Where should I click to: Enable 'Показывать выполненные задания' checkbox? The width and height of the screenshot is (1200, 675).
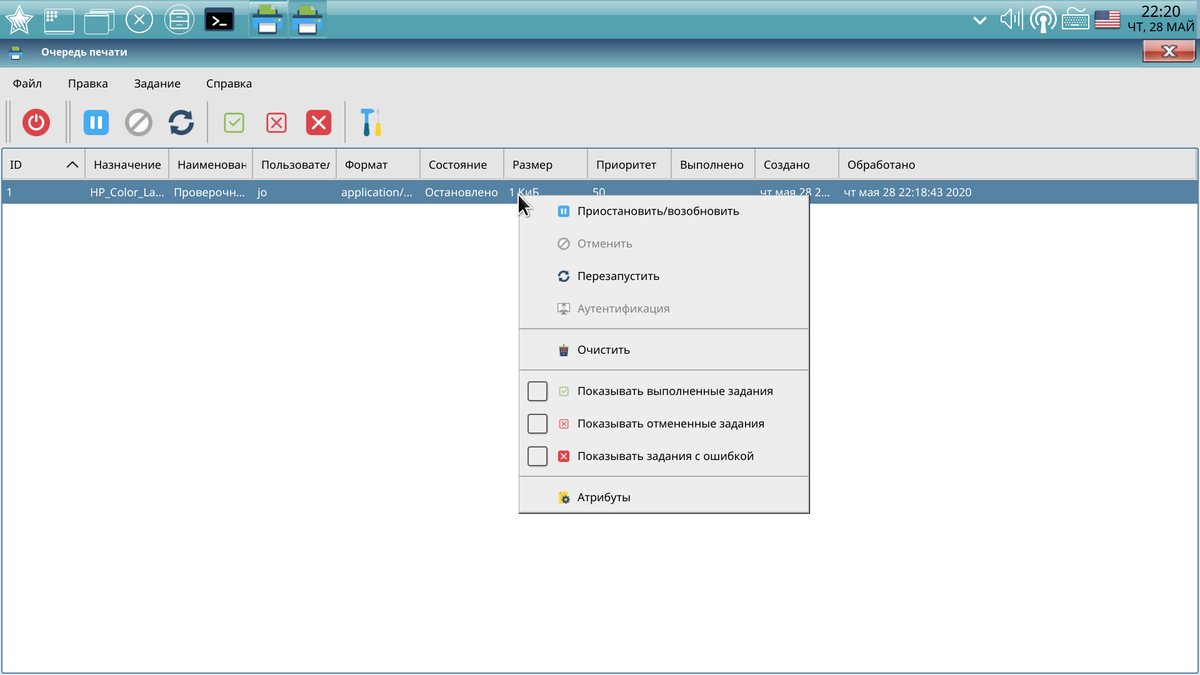click(538, 391)
